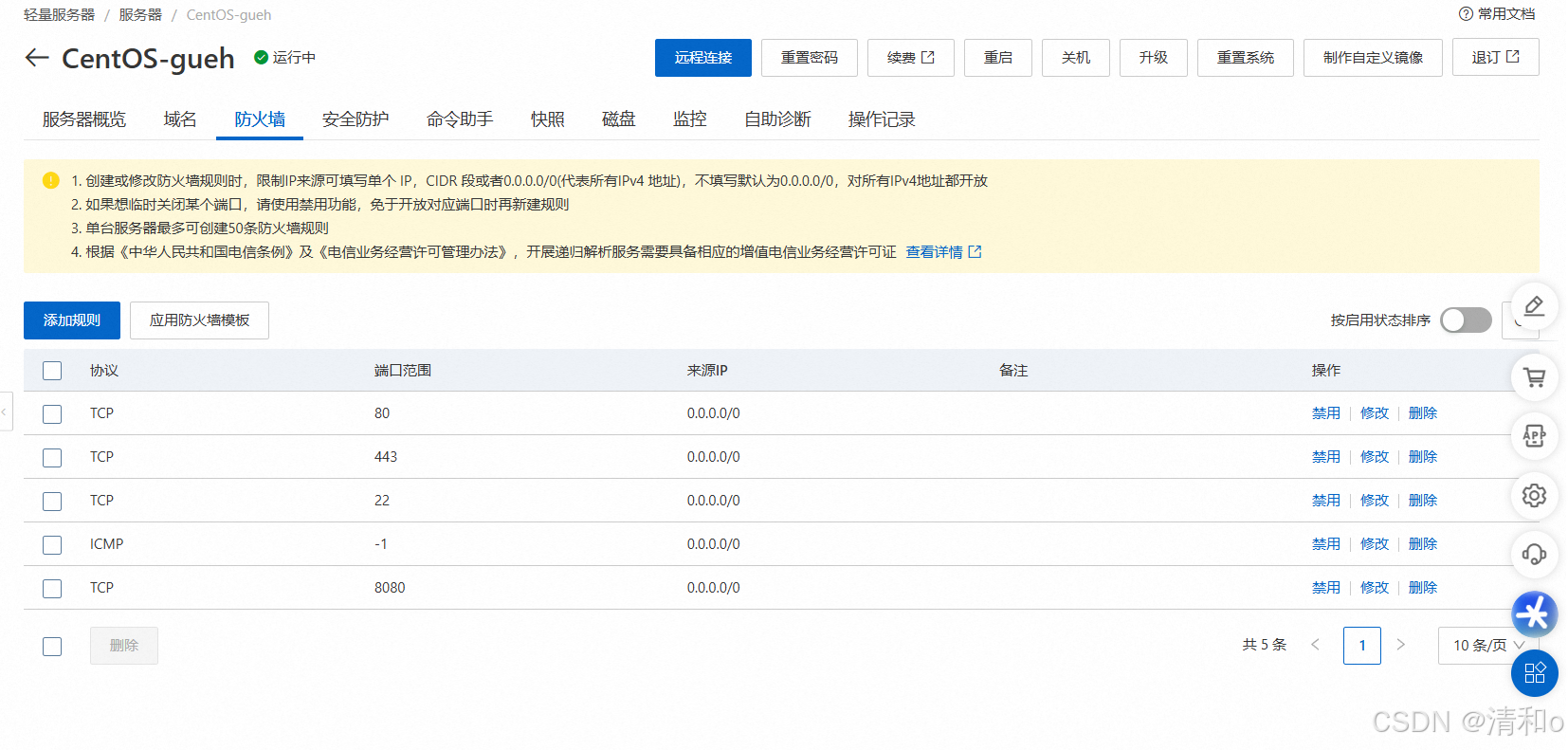Viewport: 1568px width, 750px height.
Task: Open the 磁盘 tab
Action: pos(619,119)
